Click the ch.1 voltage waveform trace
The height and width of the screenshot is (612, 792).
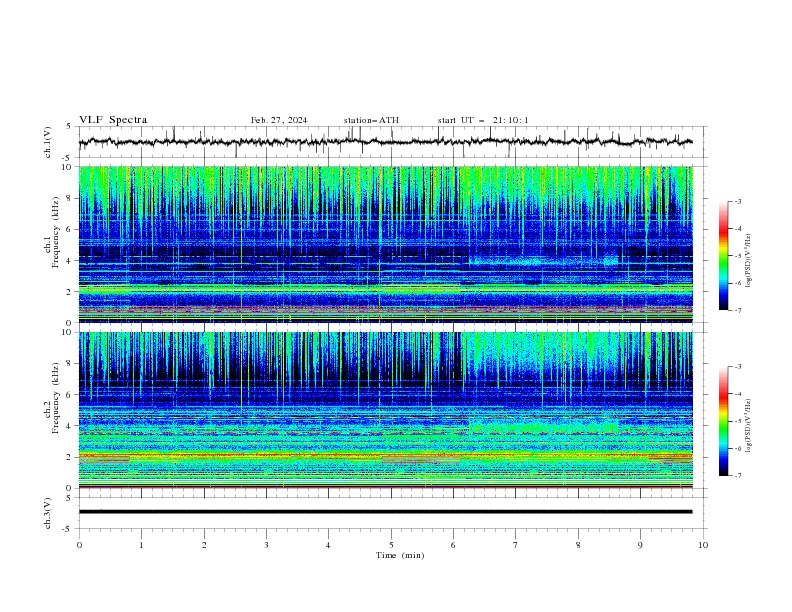click(385, 142)
